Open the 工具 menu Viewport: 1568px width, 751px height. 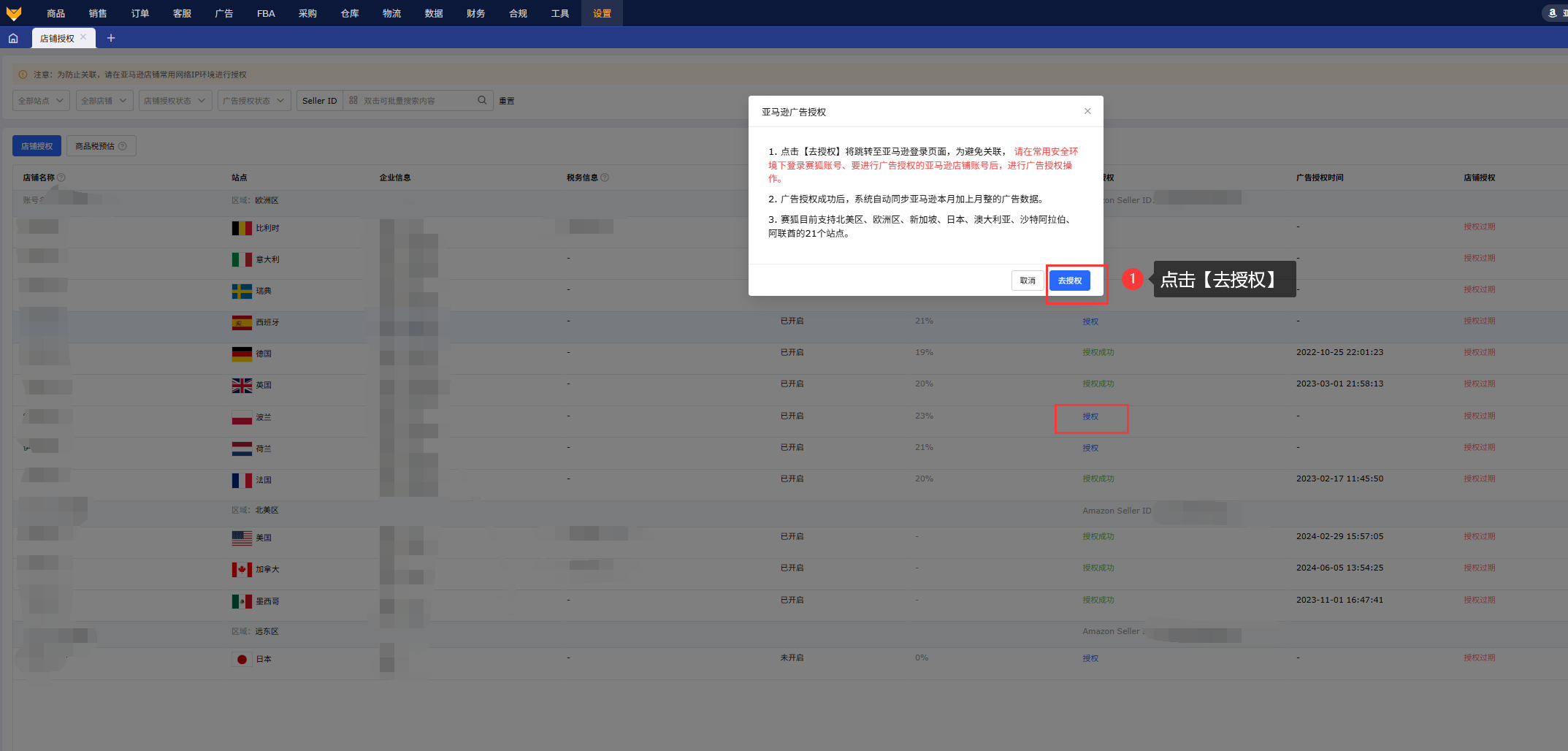pyautogui.click(x=560, y=13)
